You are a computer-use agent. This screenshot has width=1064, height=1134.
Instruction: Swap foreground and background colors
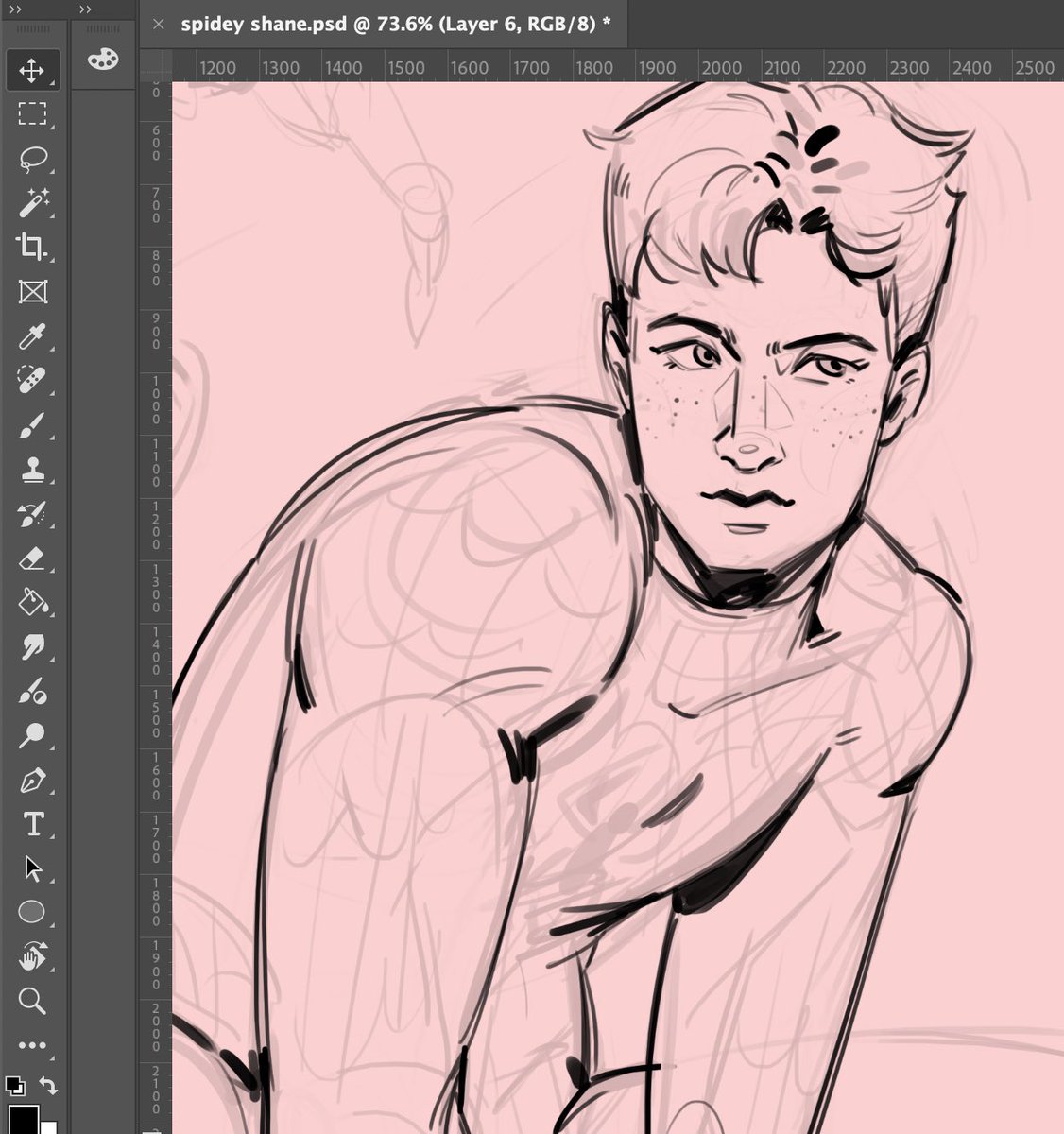pyautogui.click(x=48, y=1087)
